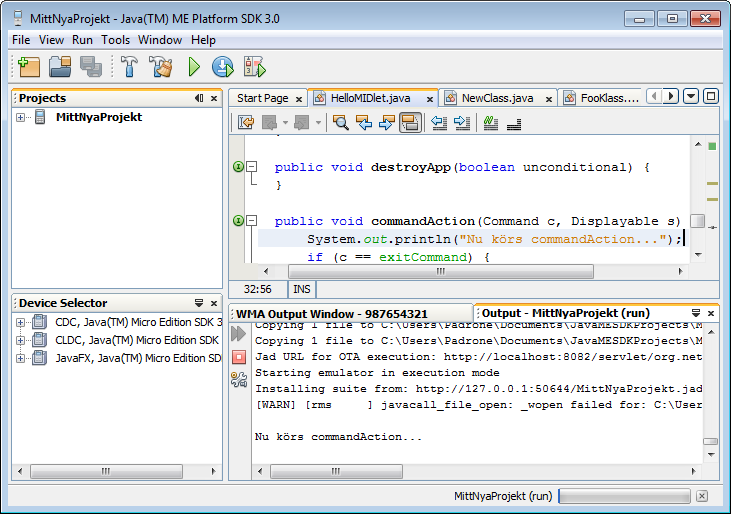The width and height of the screenshot is (731, 514).
Task: Open the Forward navigation dropdown arrow
Action: coord(318,123)
